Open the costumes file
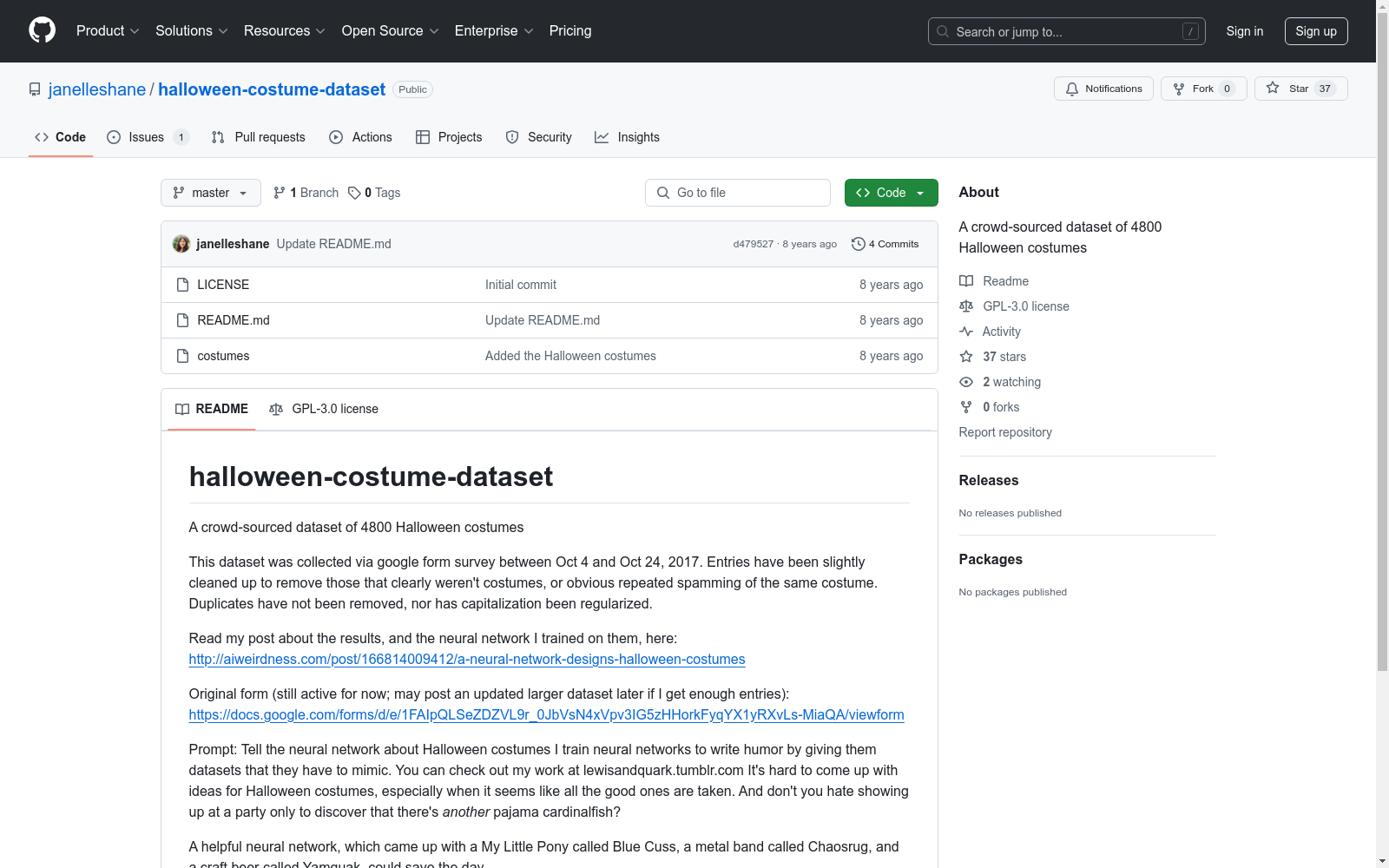 coord(223,356)
